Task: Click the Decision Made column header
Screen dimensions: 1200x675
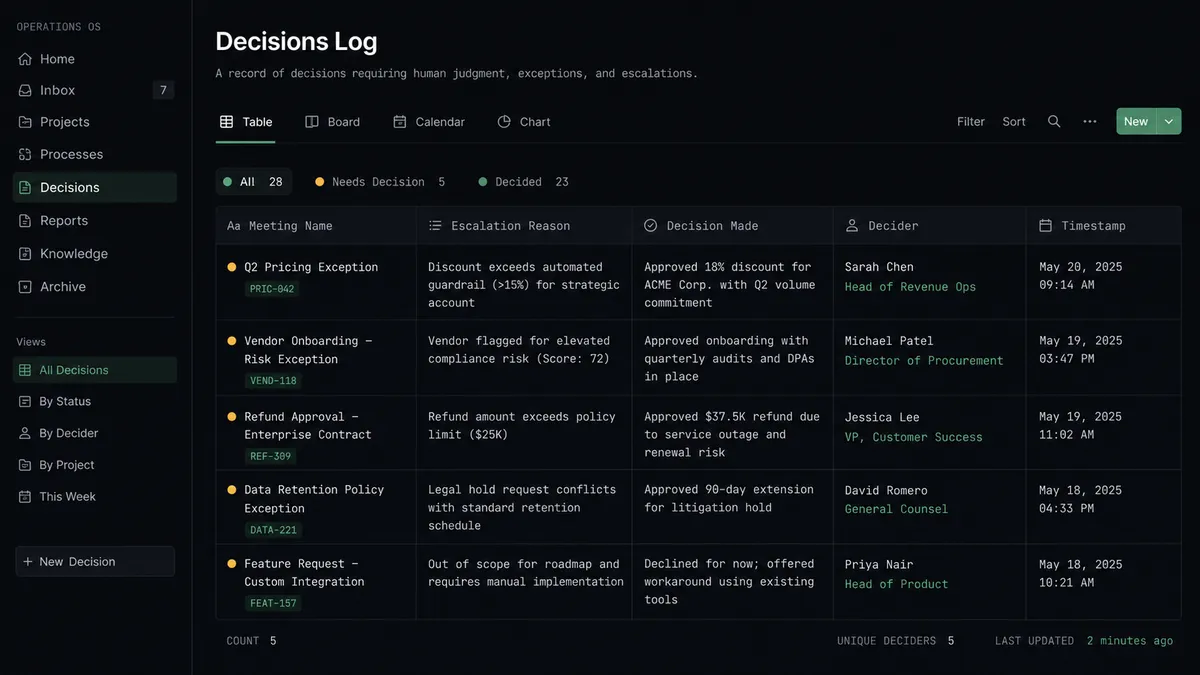Action: [733, 226]
